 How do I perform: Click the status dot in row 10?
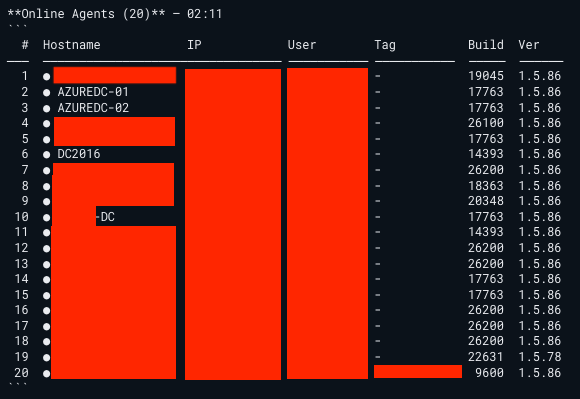point(46,217)
